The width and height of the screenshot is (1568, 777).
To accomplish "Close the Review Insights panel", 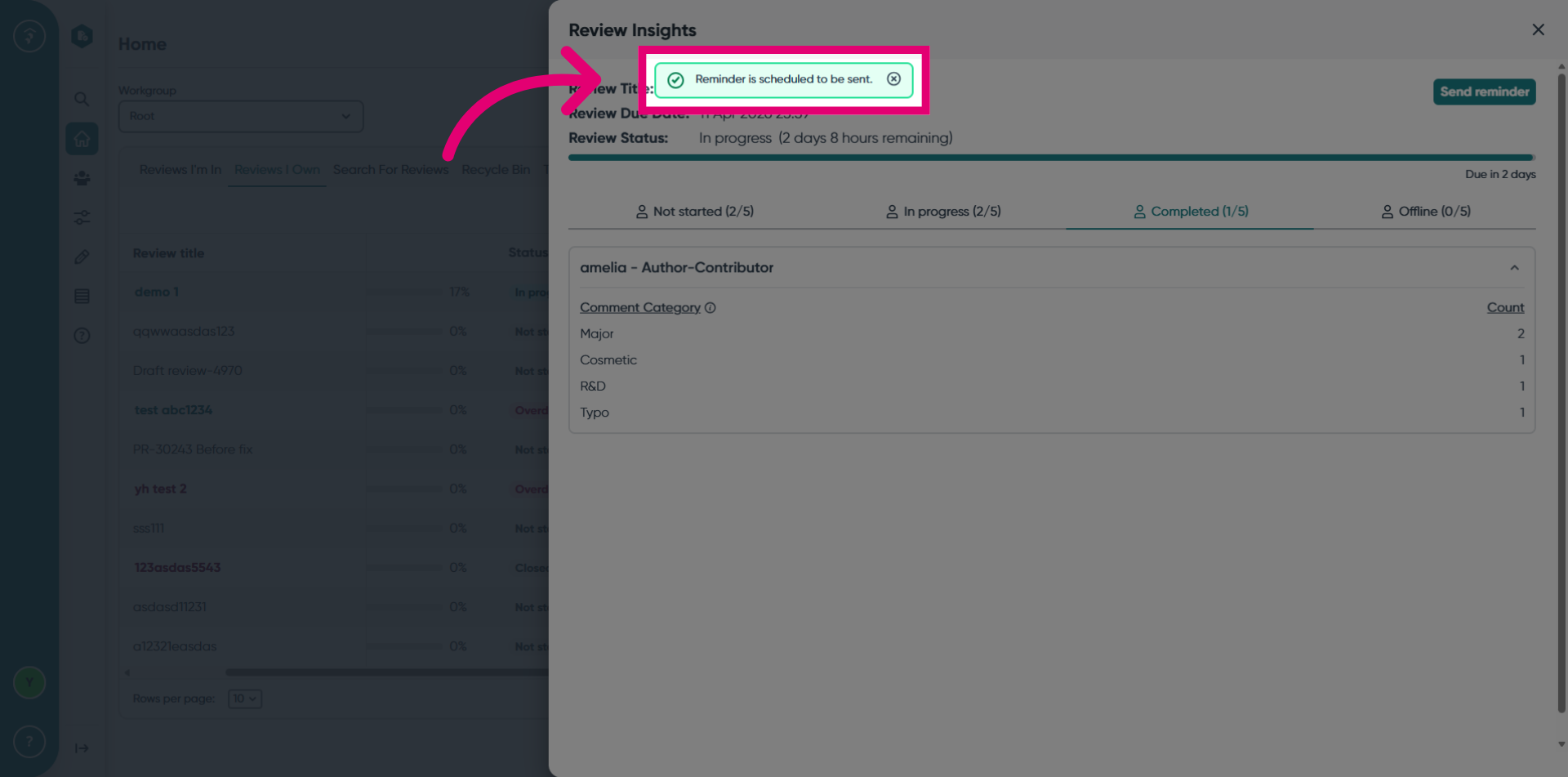I will tap(1538, 30).
